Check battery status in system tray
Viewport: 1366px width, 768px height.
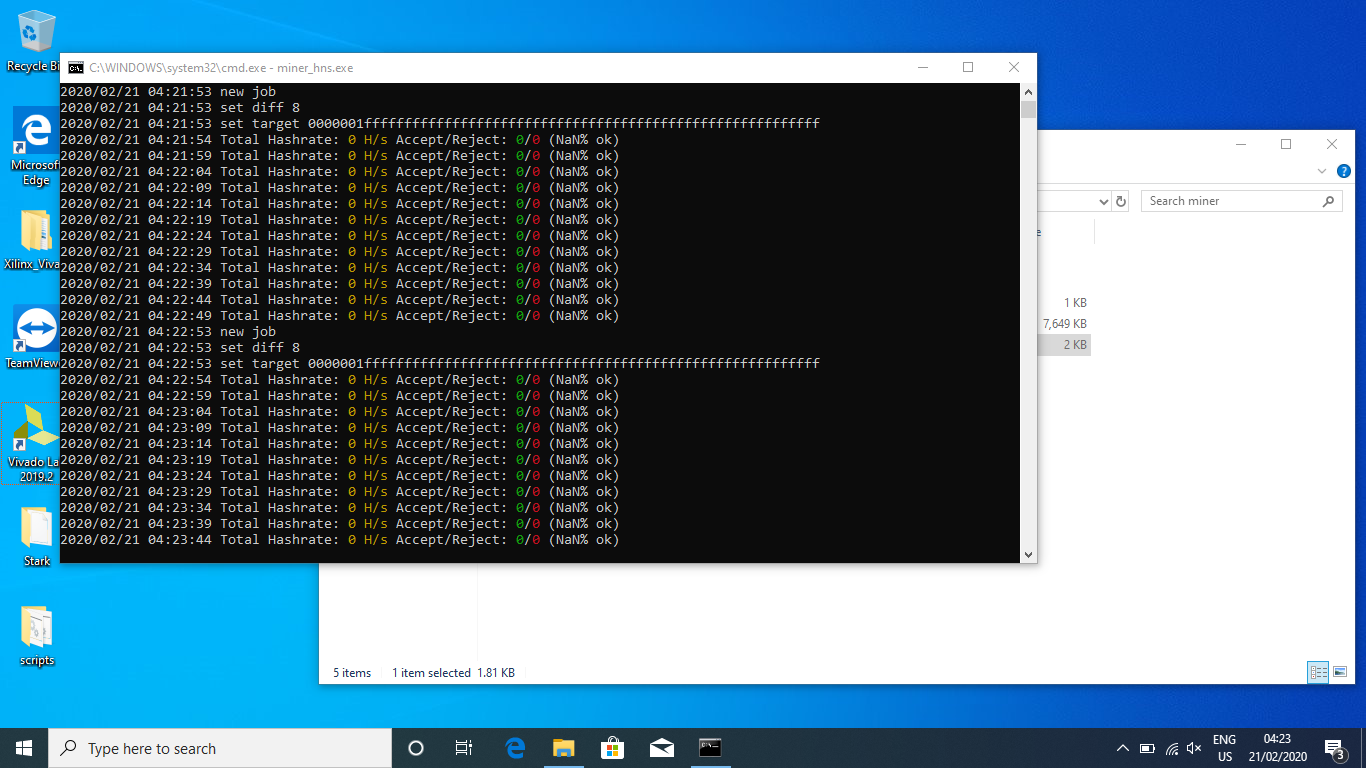point(1147,748)
